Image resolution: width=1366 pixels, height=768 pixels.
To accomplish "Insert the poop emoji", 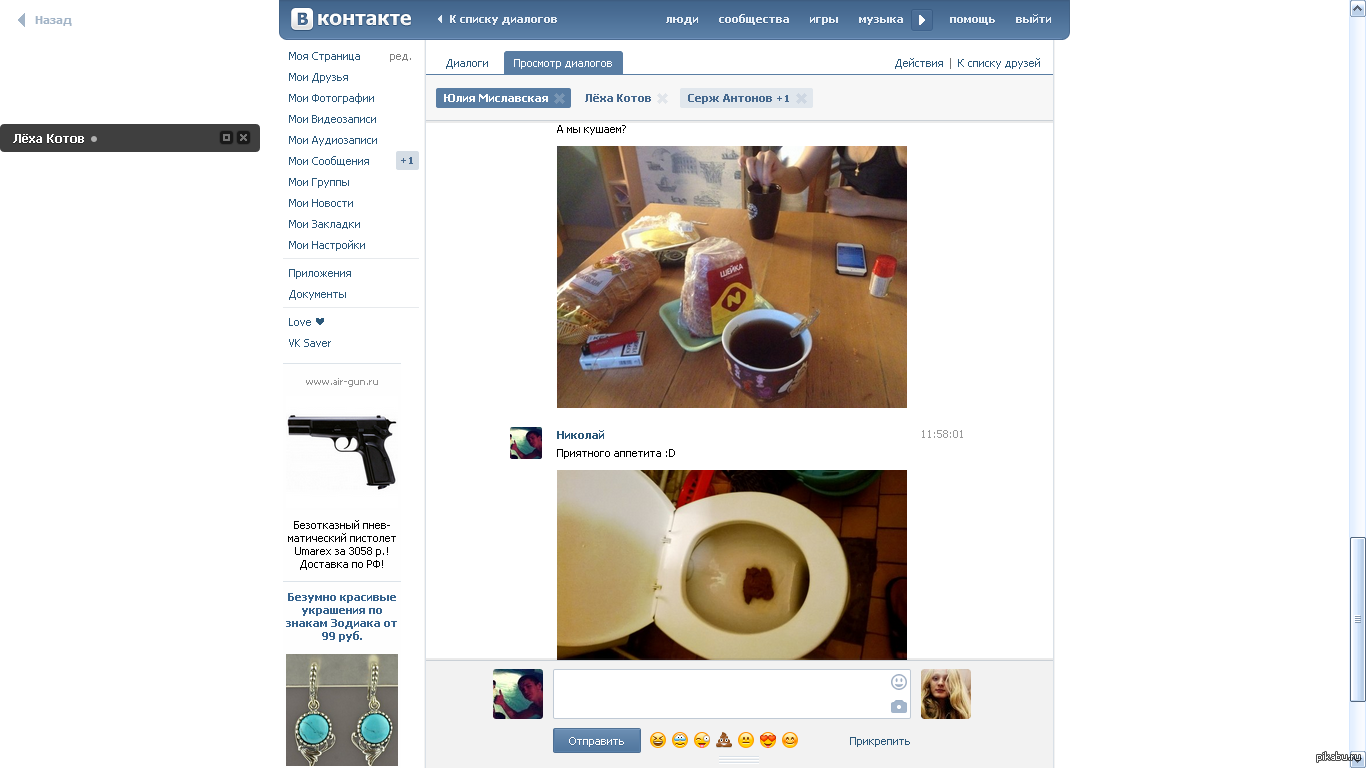I will tap(724, 741).
